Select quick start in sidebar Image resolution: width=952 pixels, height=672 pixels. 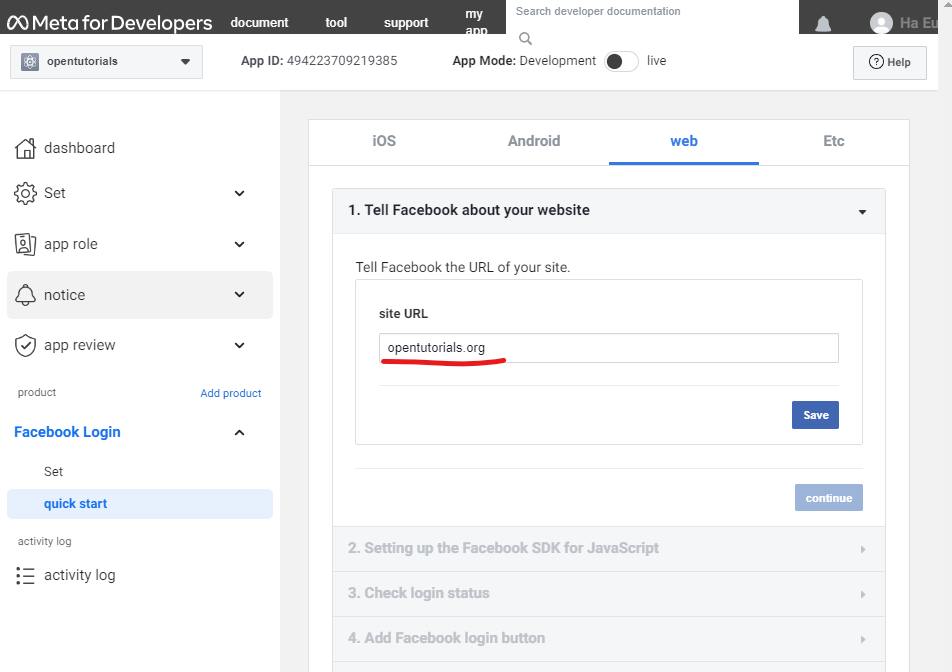point(140,504)
